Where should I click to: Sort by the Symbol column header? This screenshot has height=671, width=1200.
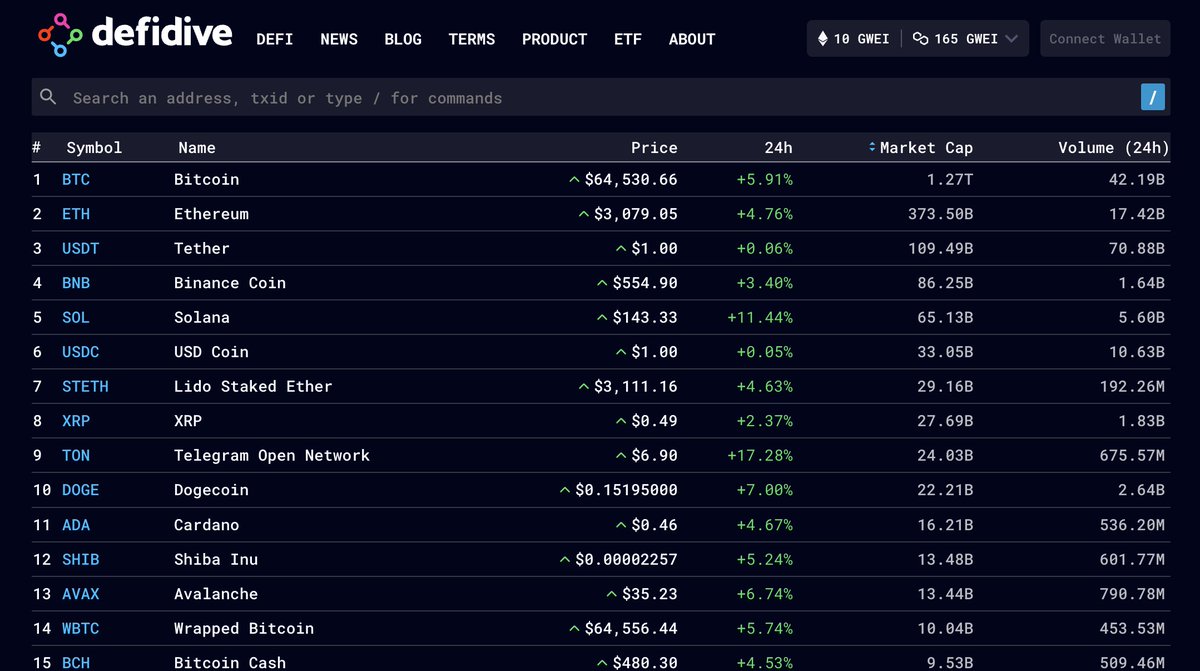[94, 148]
